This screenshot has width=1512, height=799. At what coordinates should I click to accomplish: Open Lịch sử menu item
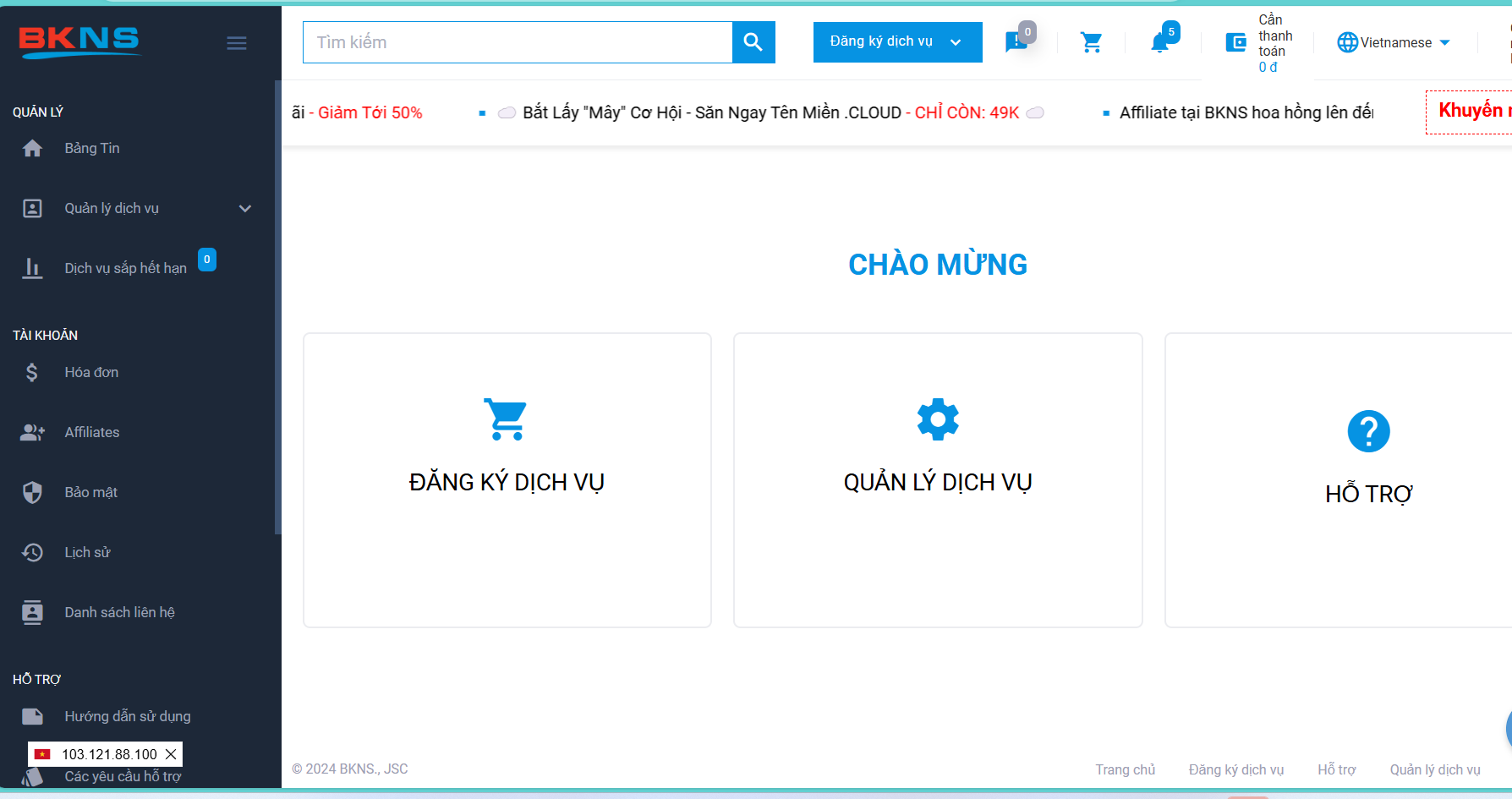88,552
